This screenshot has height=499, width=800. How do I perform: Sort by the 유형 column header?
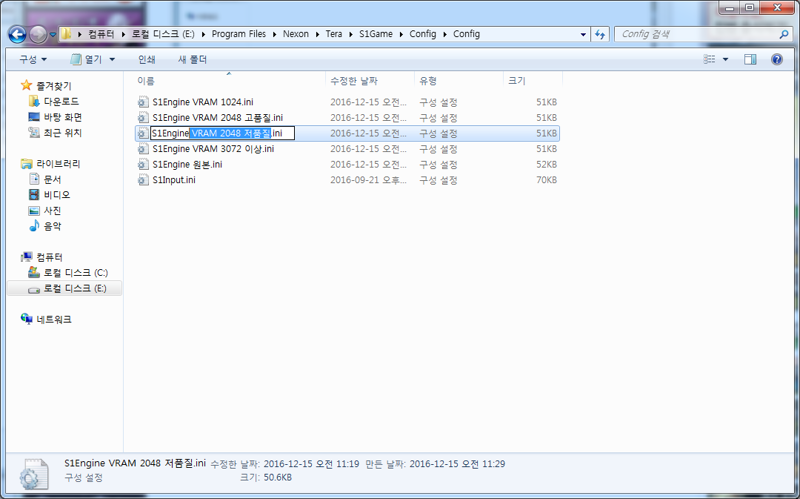(x=428, y=81)
